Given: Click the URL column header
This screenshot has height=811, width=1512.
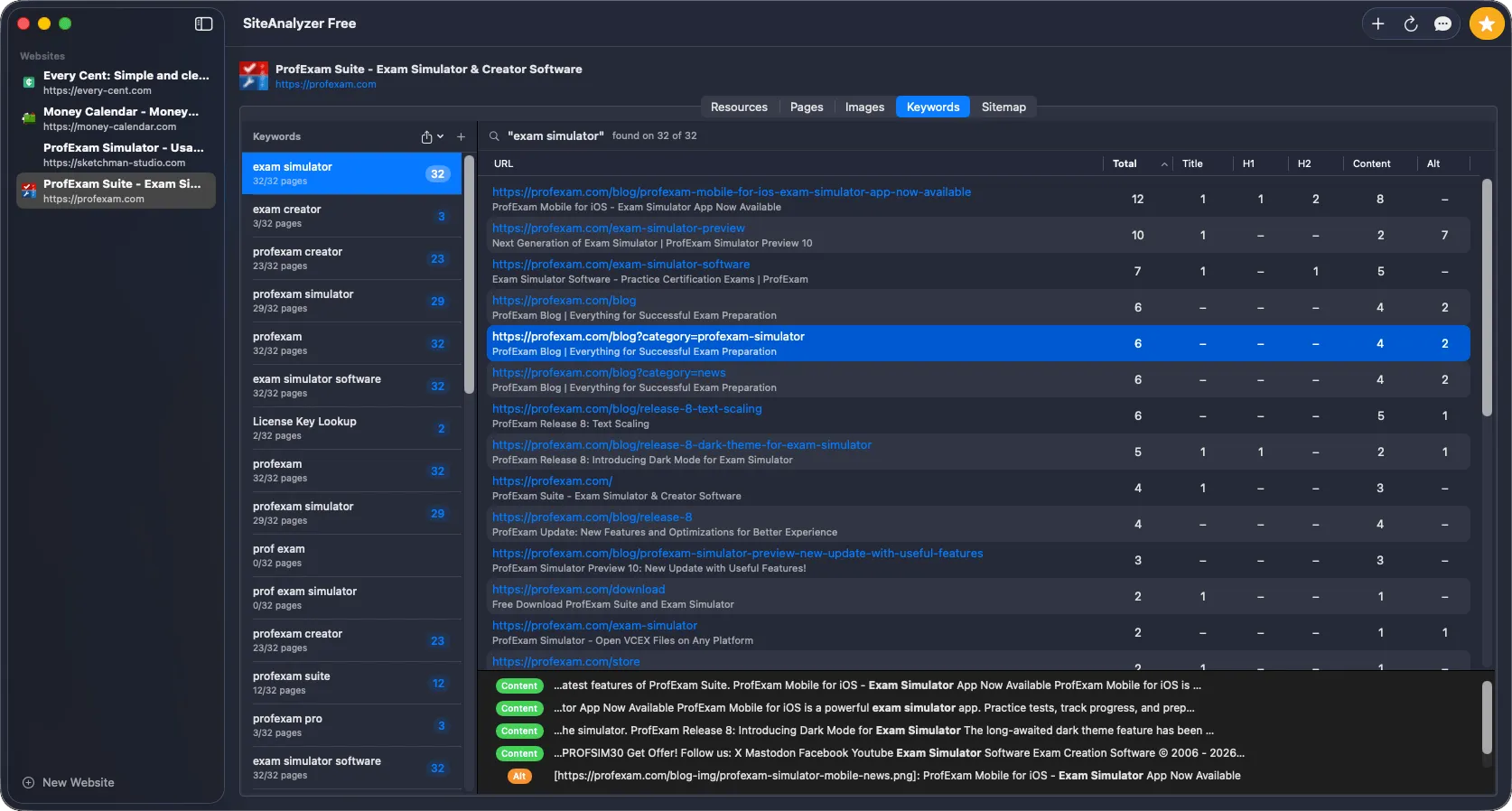Looking at the screenshot, I should [x=503, y=163].
